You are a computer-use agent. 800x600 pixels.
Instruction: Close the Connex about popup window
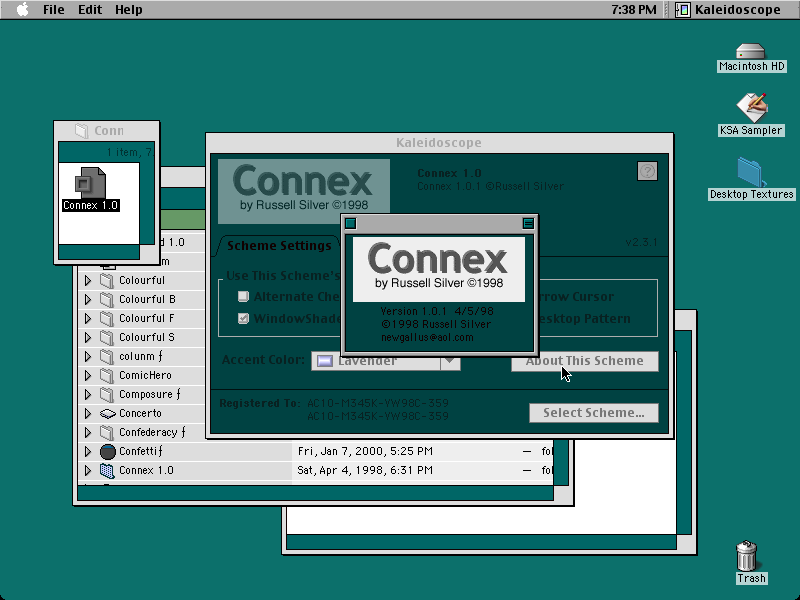pos(351,223)
